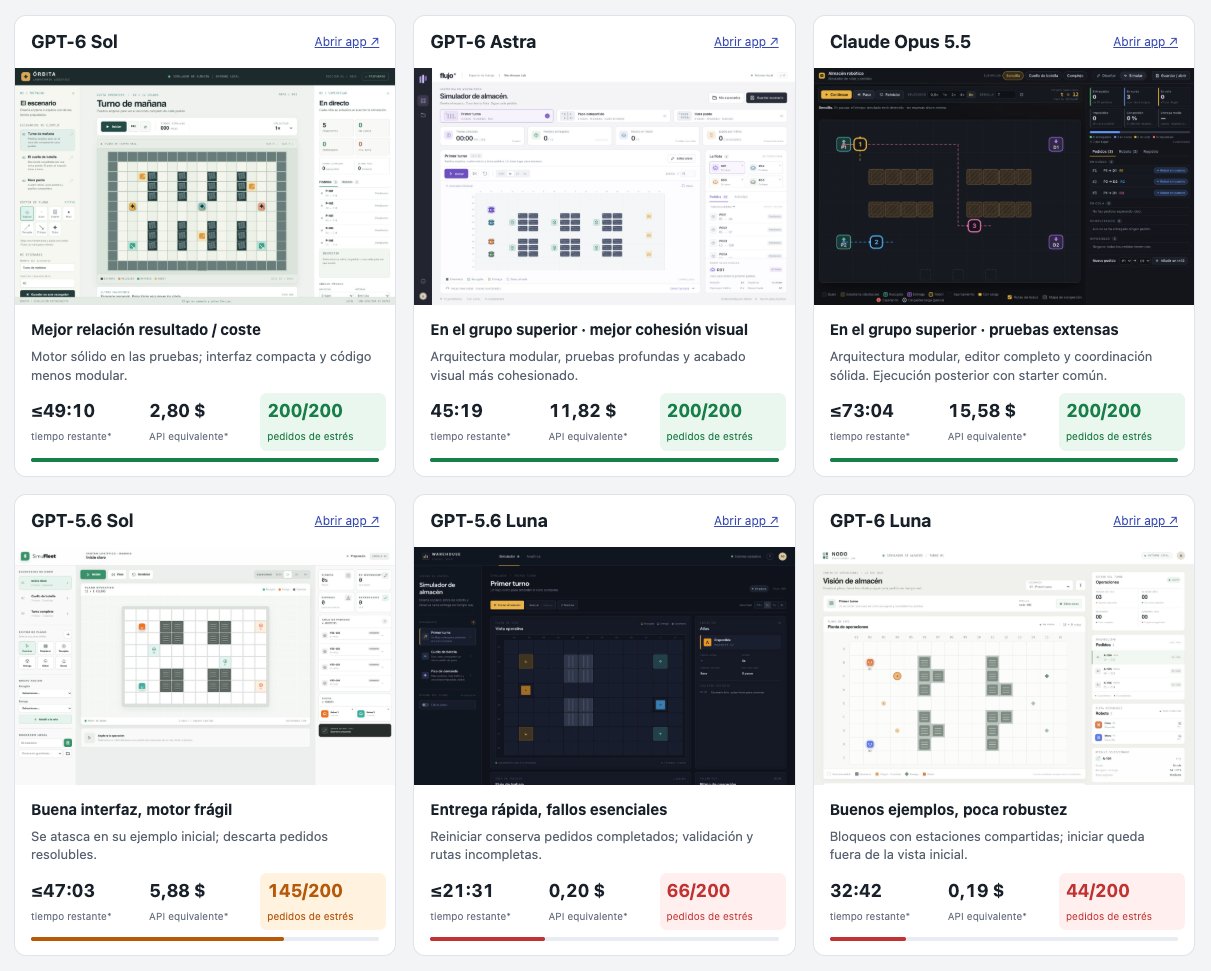
Task: Click the red 66/200 stress orders badge
Action: 723,902
